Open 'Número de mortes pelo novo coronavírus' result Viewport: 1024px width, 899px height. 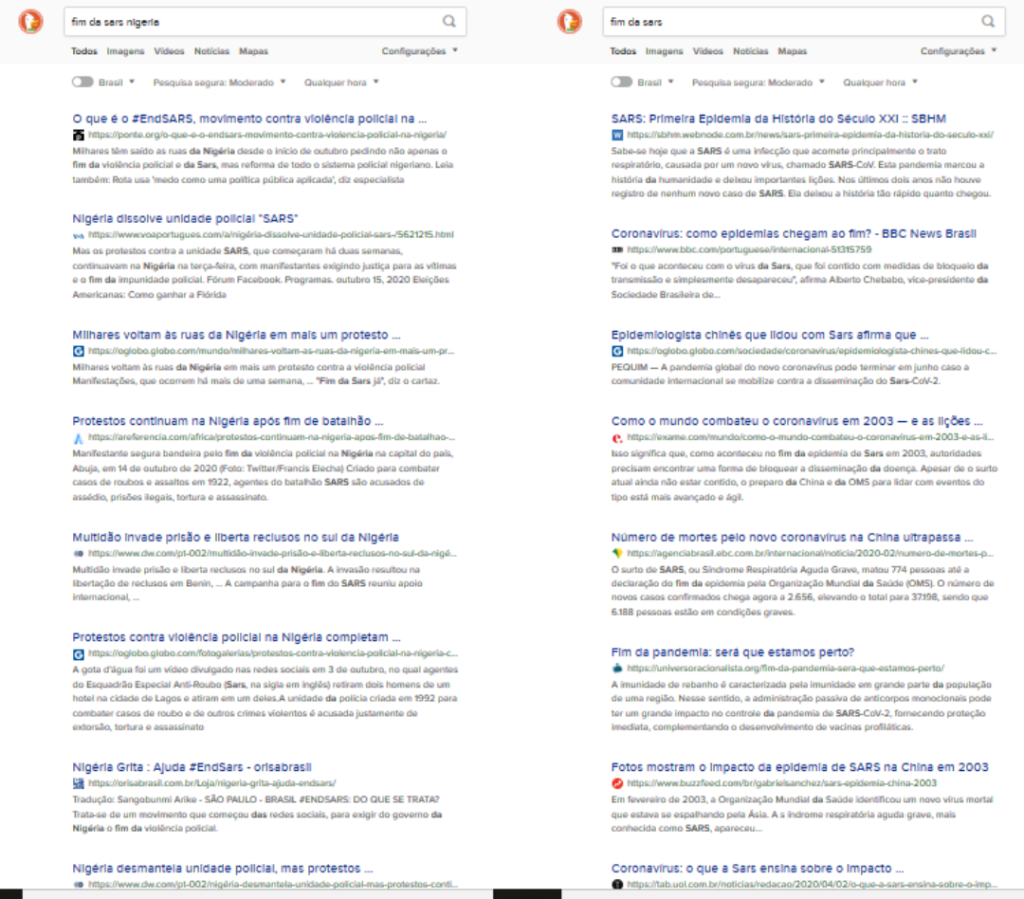(792, 537)
